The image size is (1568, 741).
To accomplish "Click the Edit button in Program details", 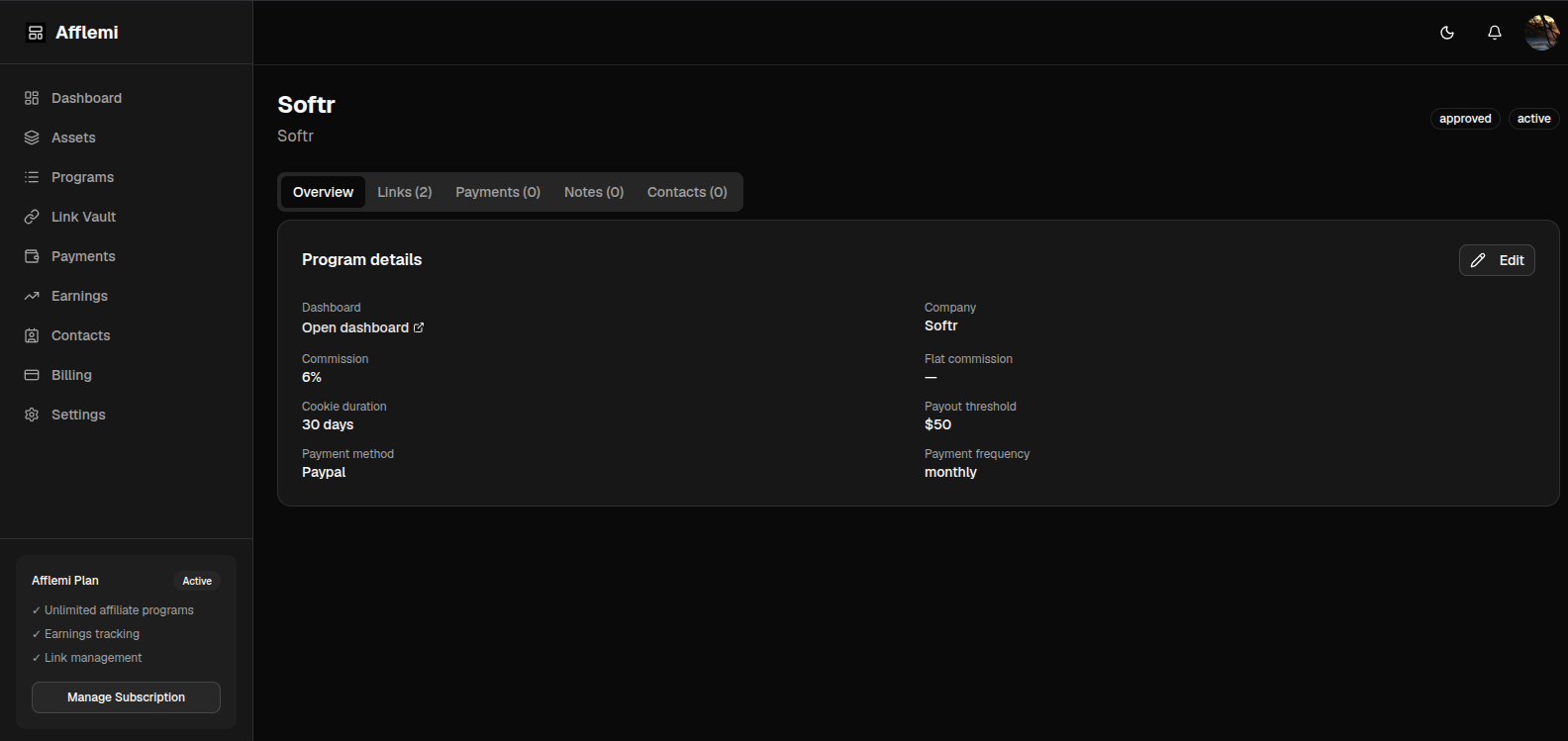I will tap(1497, 260).
